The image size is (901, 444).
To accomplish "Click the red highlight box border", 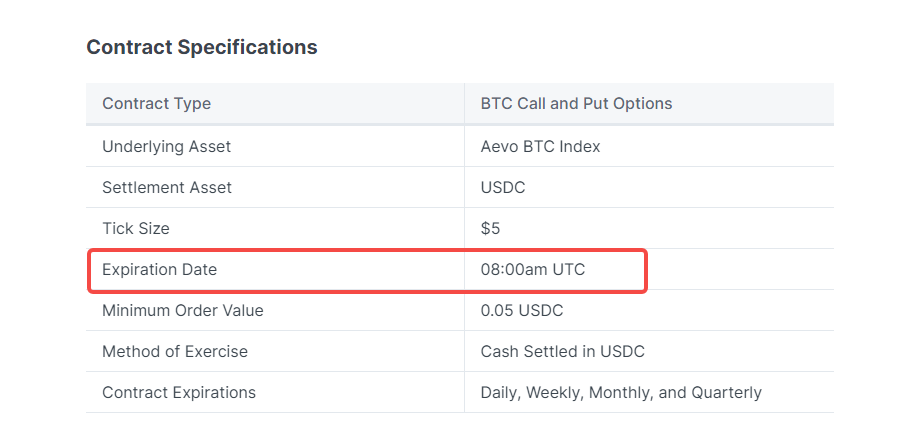I will [x=368, y=250].
